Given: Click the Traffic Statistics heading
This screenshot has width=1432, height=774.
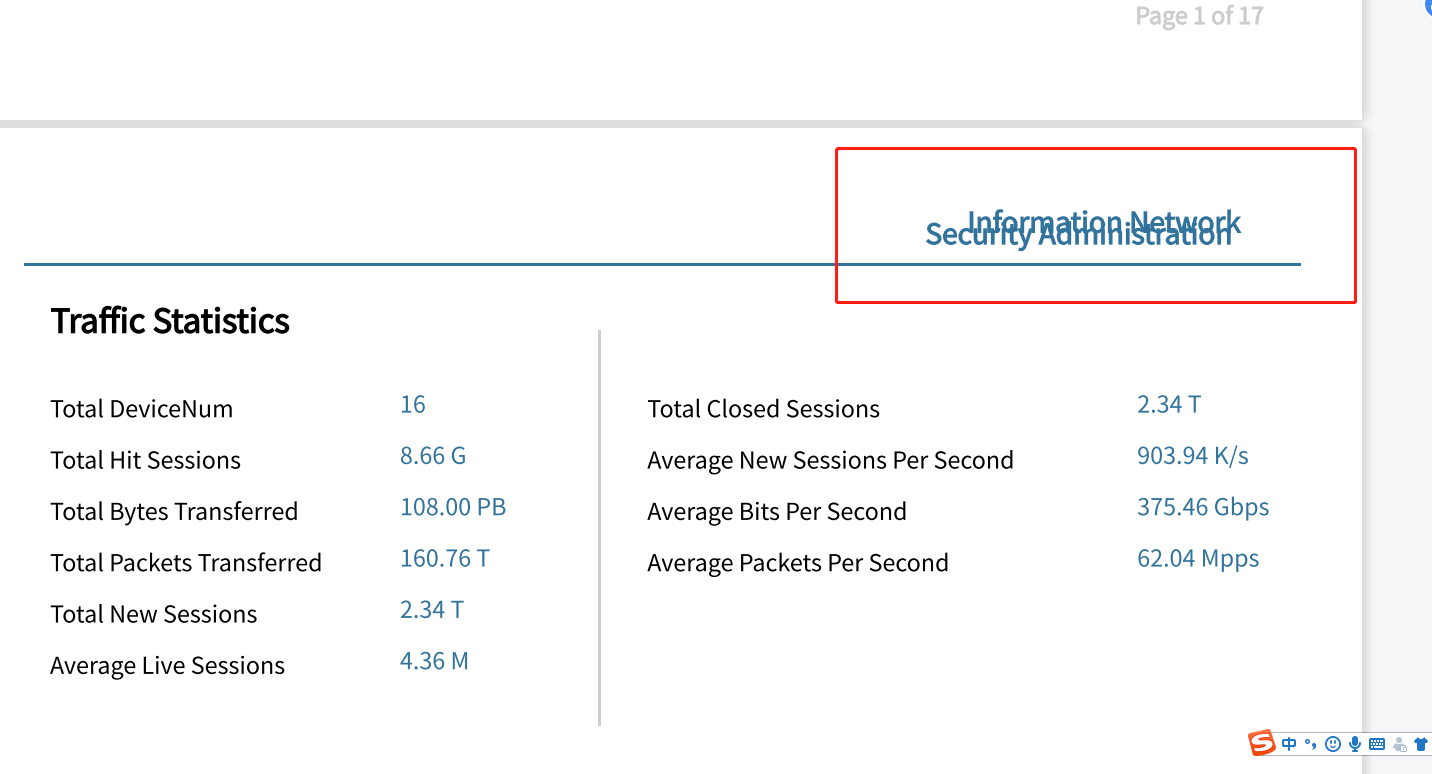Looking at the screenshot, I should [170, 321].
